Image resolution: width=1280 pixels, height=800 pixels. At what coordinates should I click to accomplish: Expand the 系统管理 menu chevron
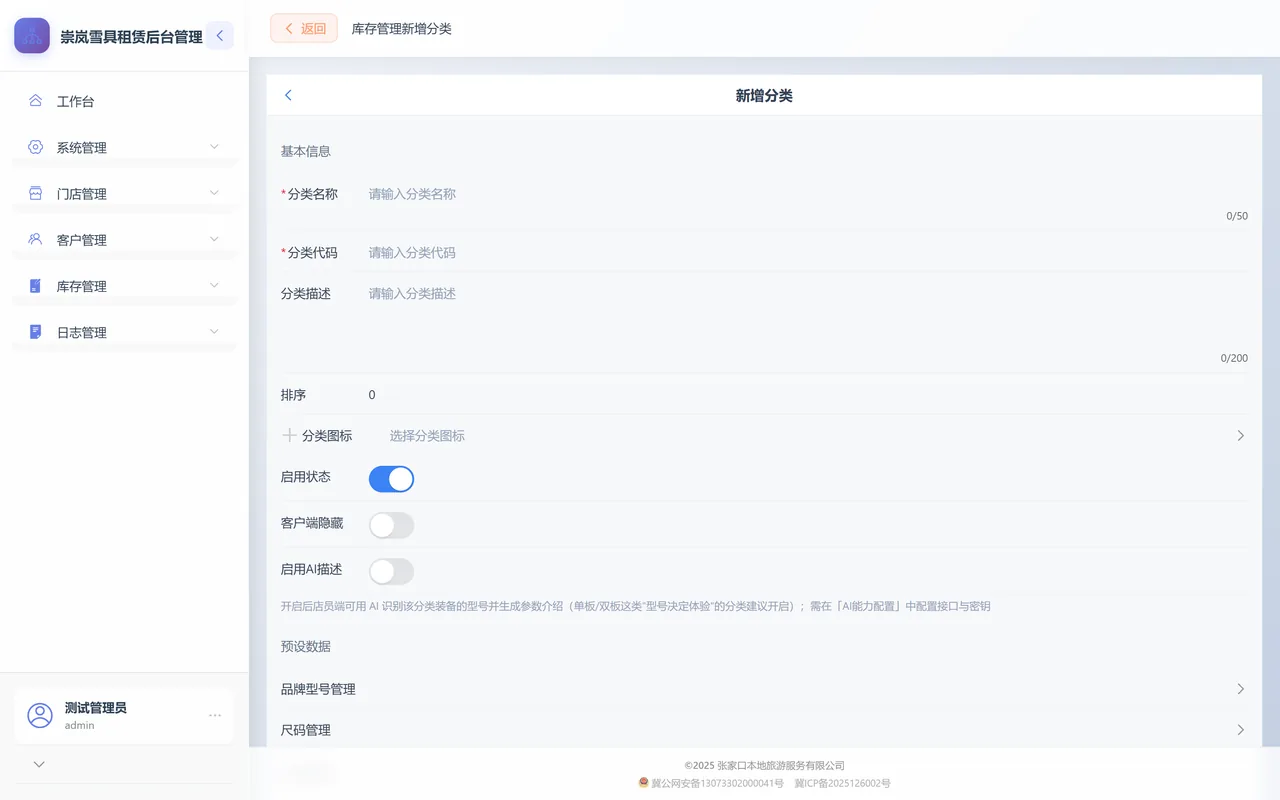click(214, 147)
